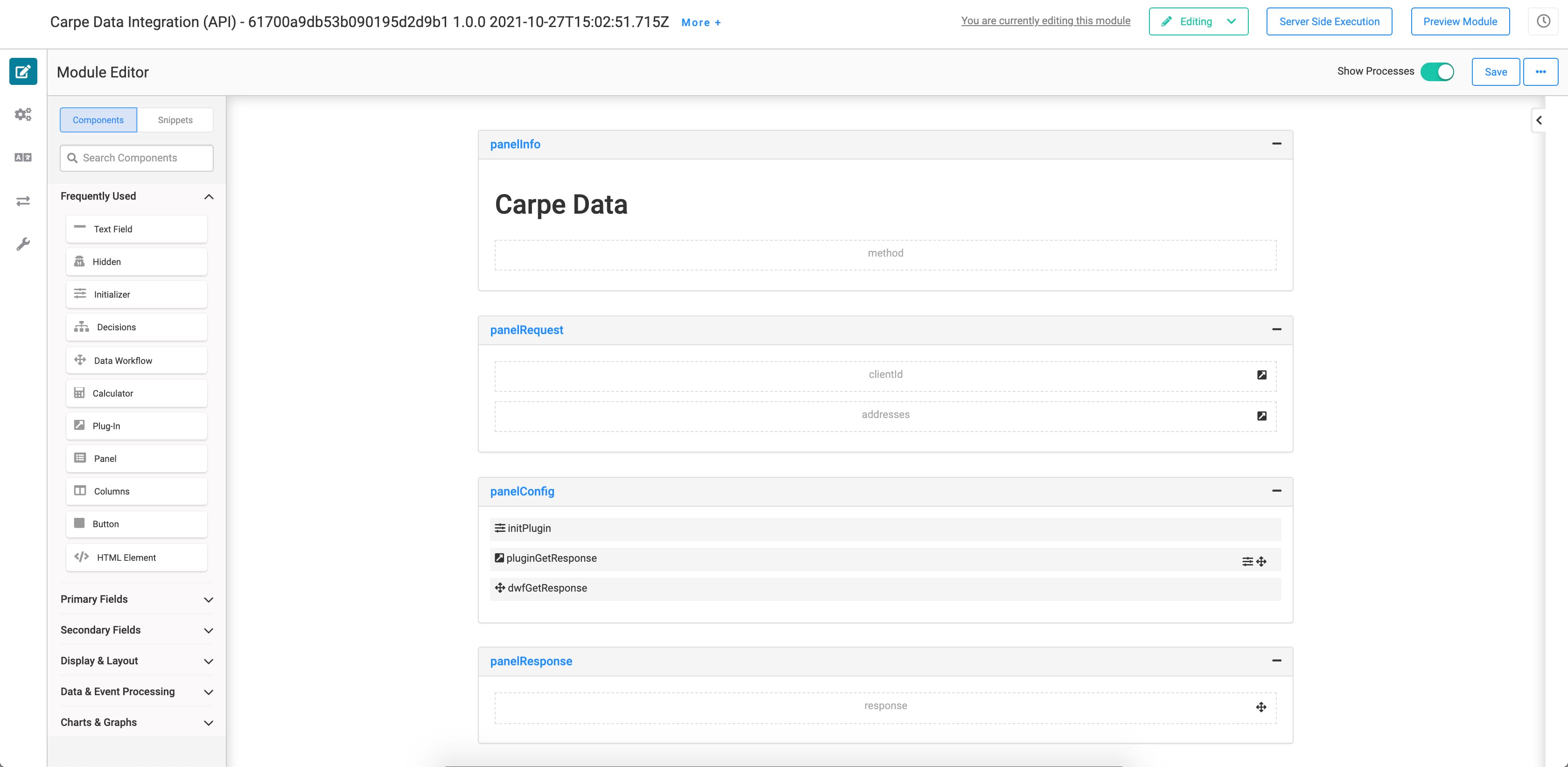Viewport: 1568px width, 767px height.
Task: Open revision history clock icon
Action: 1543,21
